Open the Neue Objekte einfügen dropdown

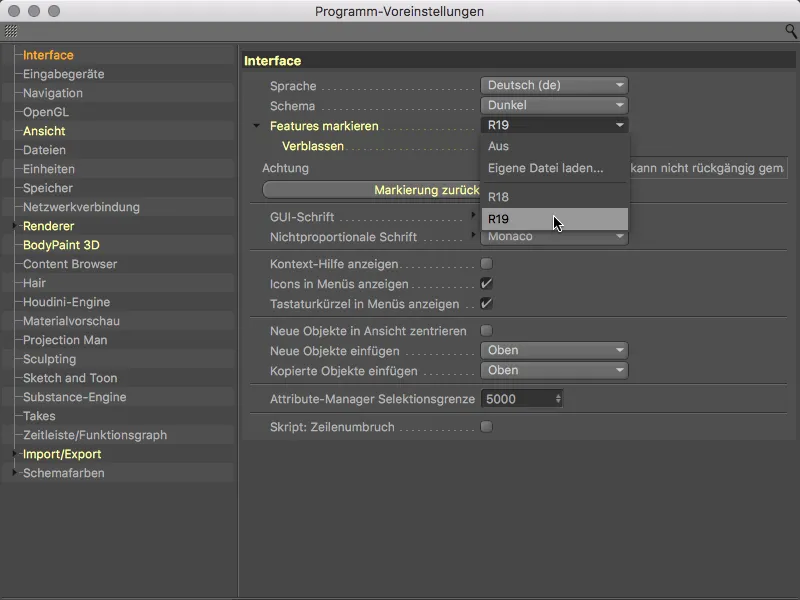pyautogui.click(x=554, y=351)
